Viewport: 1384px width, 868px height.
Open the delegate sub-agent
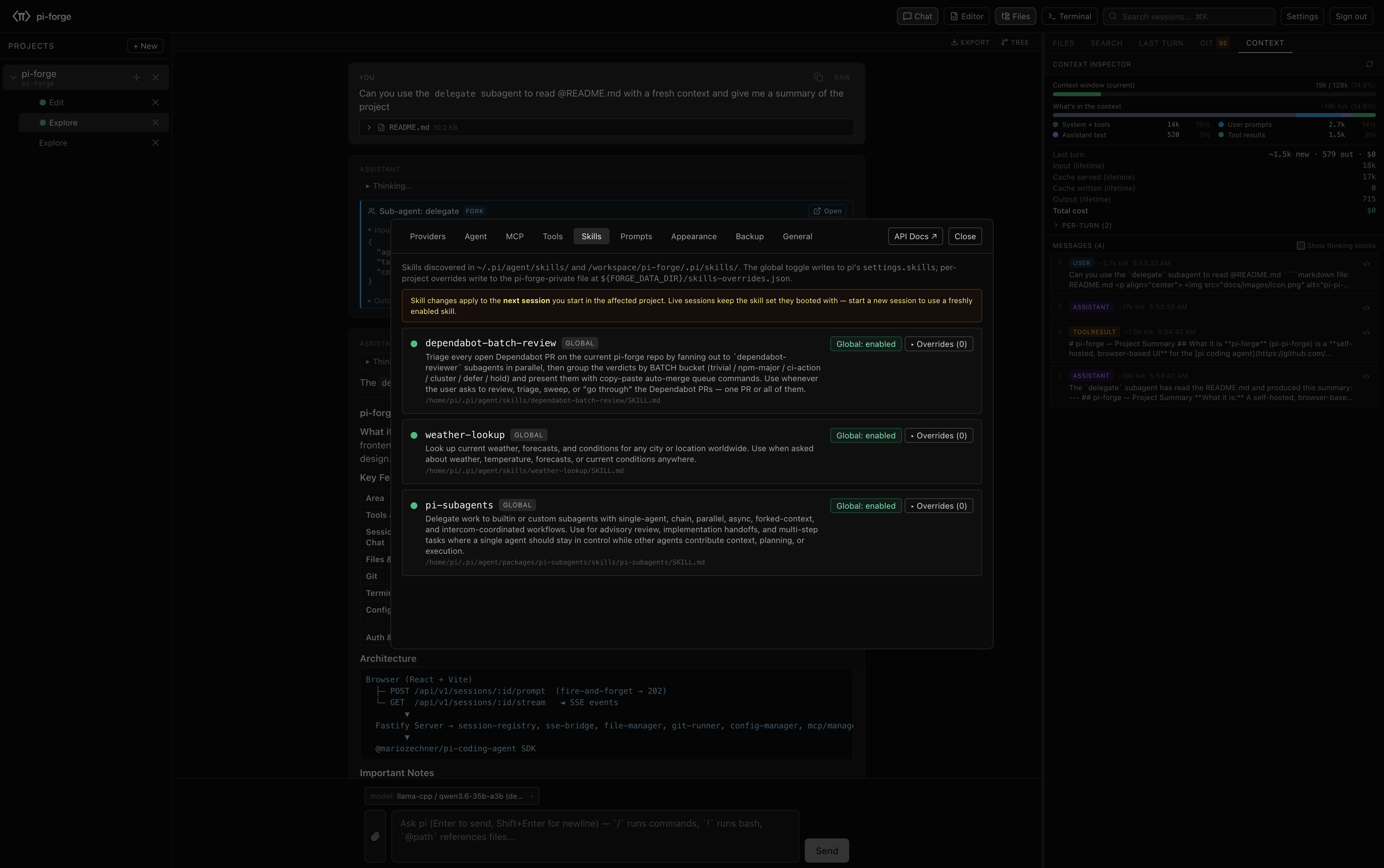coord(828,211)
